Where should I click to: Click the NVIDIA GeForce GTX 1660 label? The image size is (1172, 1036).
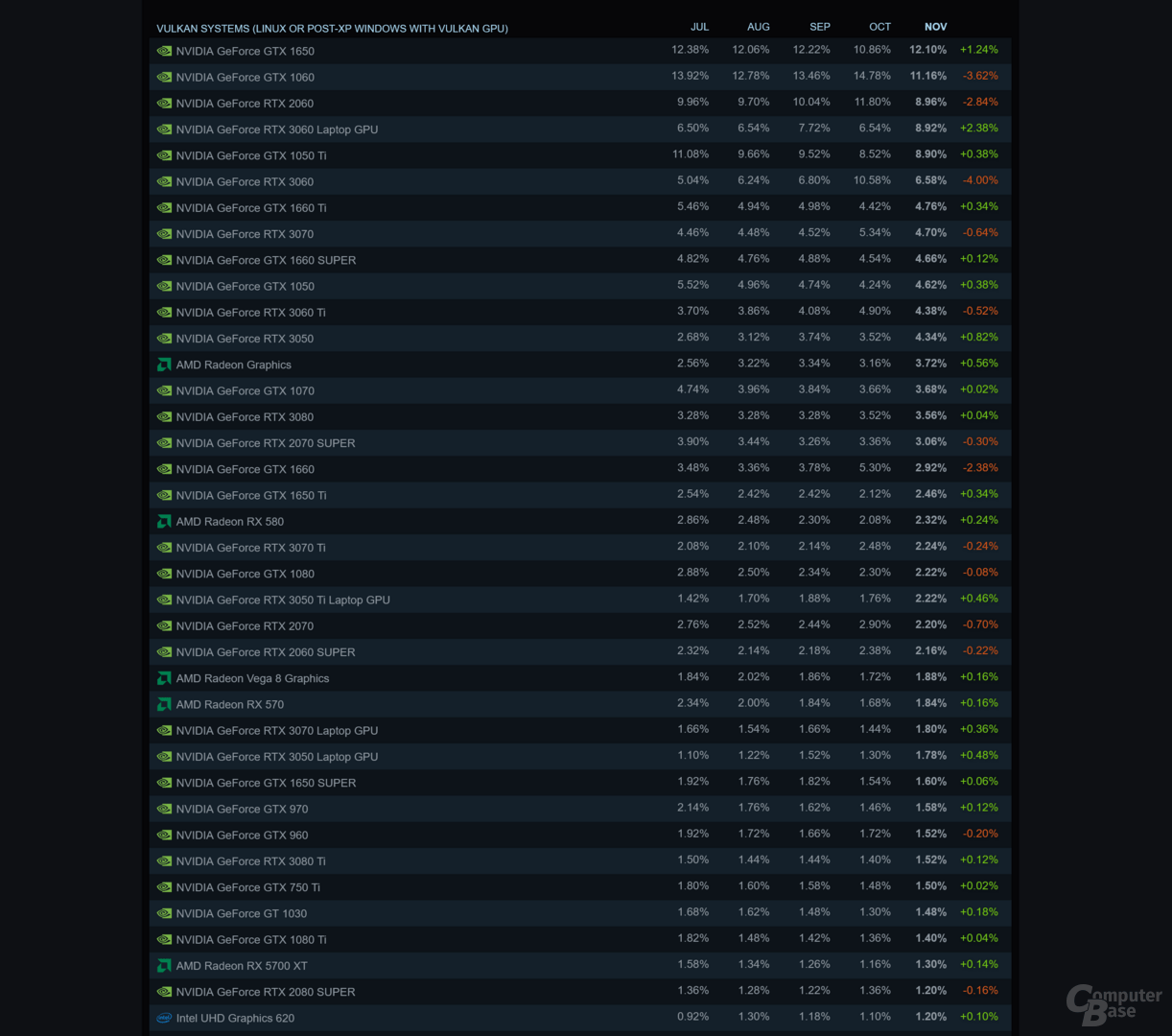[245, 469]
